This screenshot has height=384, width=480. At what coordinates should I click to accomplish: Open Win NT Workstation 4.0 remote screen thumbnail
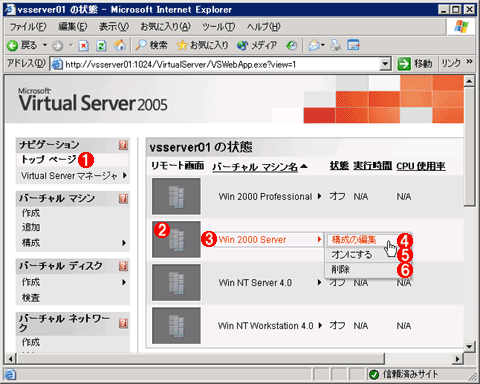pyautogui.click(x=176, y=325)
